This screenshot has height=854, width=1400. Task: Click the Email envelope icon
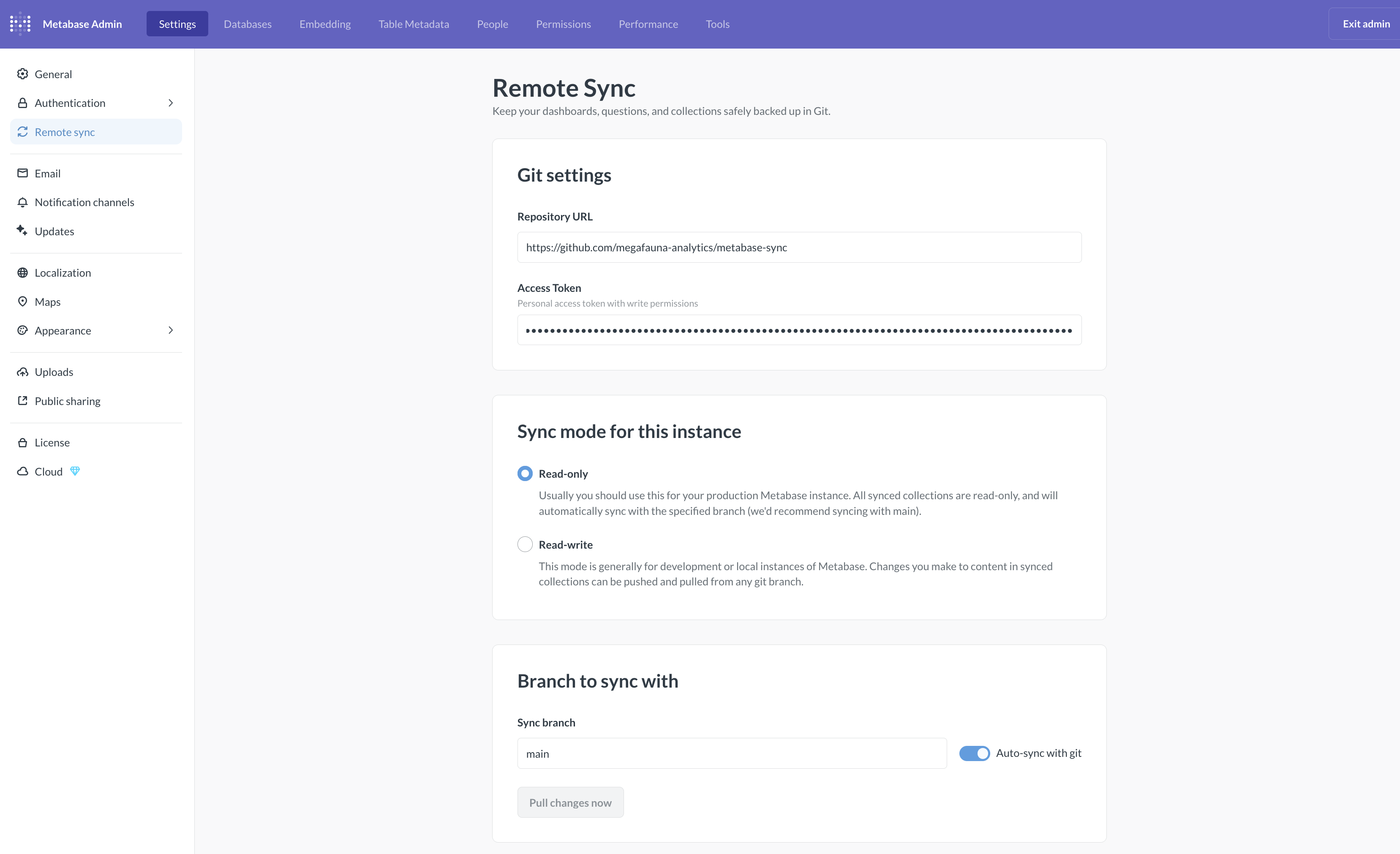pyautogui.click(x=23, y=173)
